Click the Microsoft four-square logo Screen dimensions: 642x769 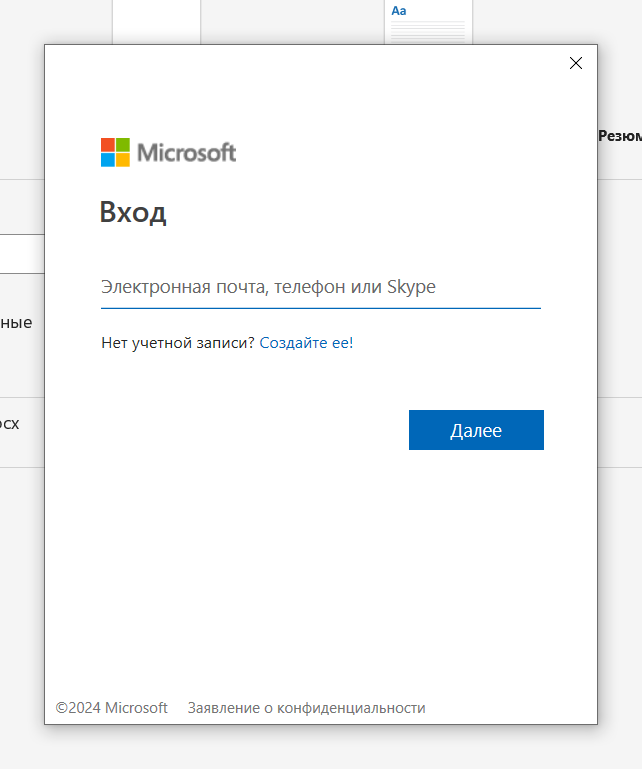pyautogui.click(x=115, y=153)
